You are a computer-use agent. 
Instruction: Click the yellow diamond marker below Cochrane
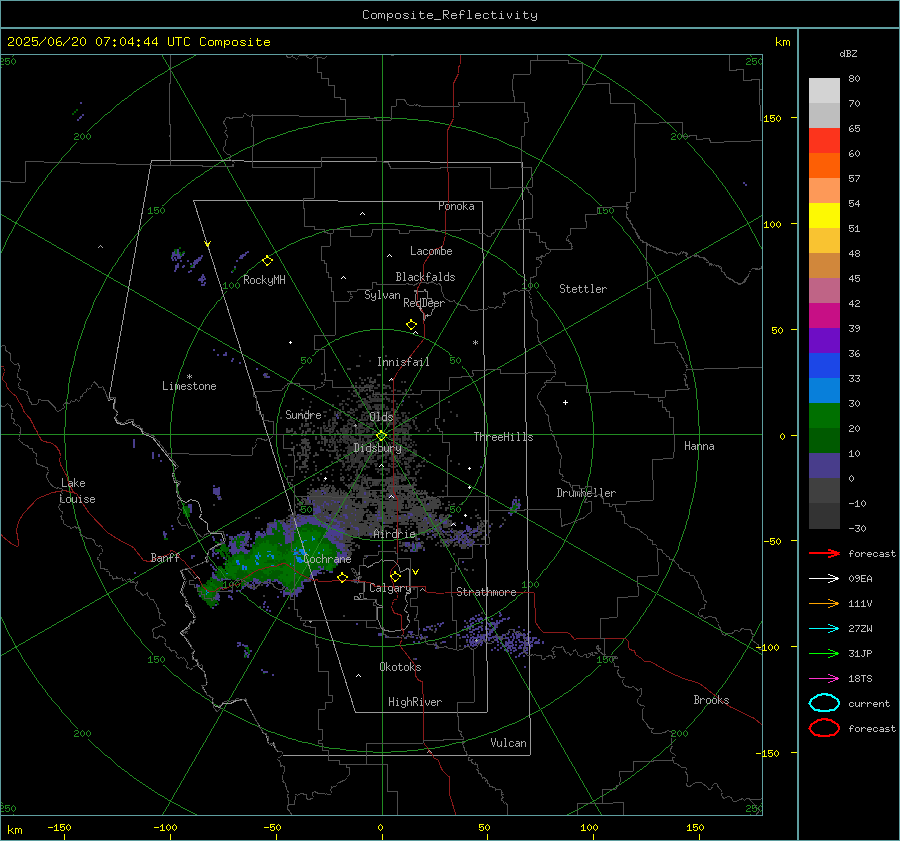click(342, 577)
